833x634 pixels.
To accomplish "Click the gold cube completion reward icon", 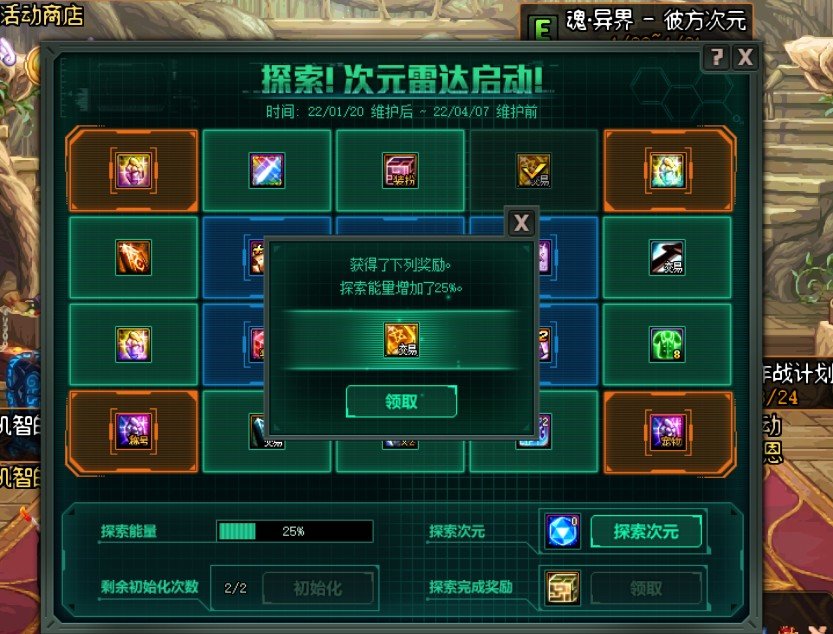I will pyautogui.click(x=563, y=588).
